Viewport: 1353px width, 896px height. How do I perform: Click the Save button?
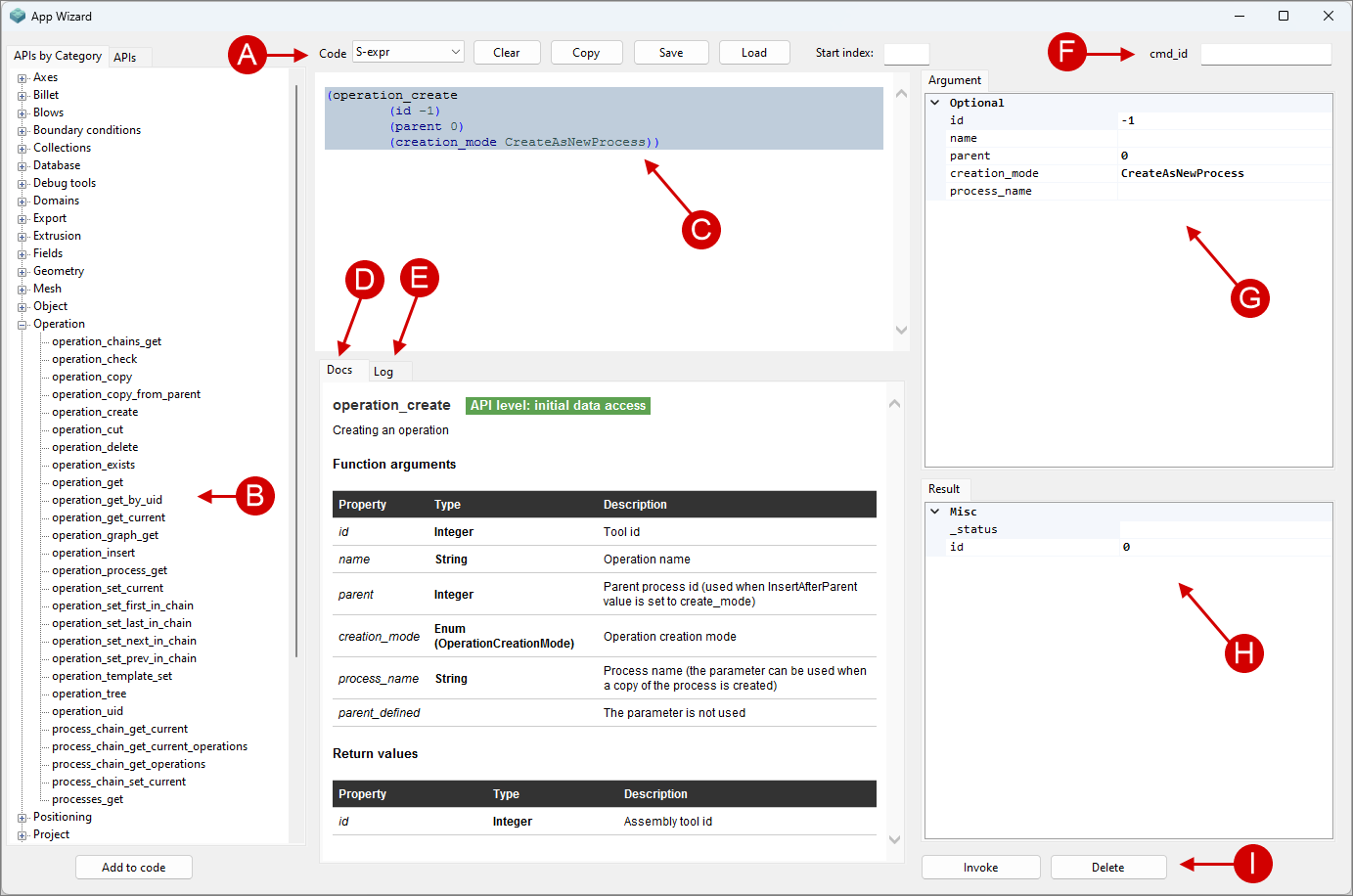pyautogui.click(x=671, y=53)
